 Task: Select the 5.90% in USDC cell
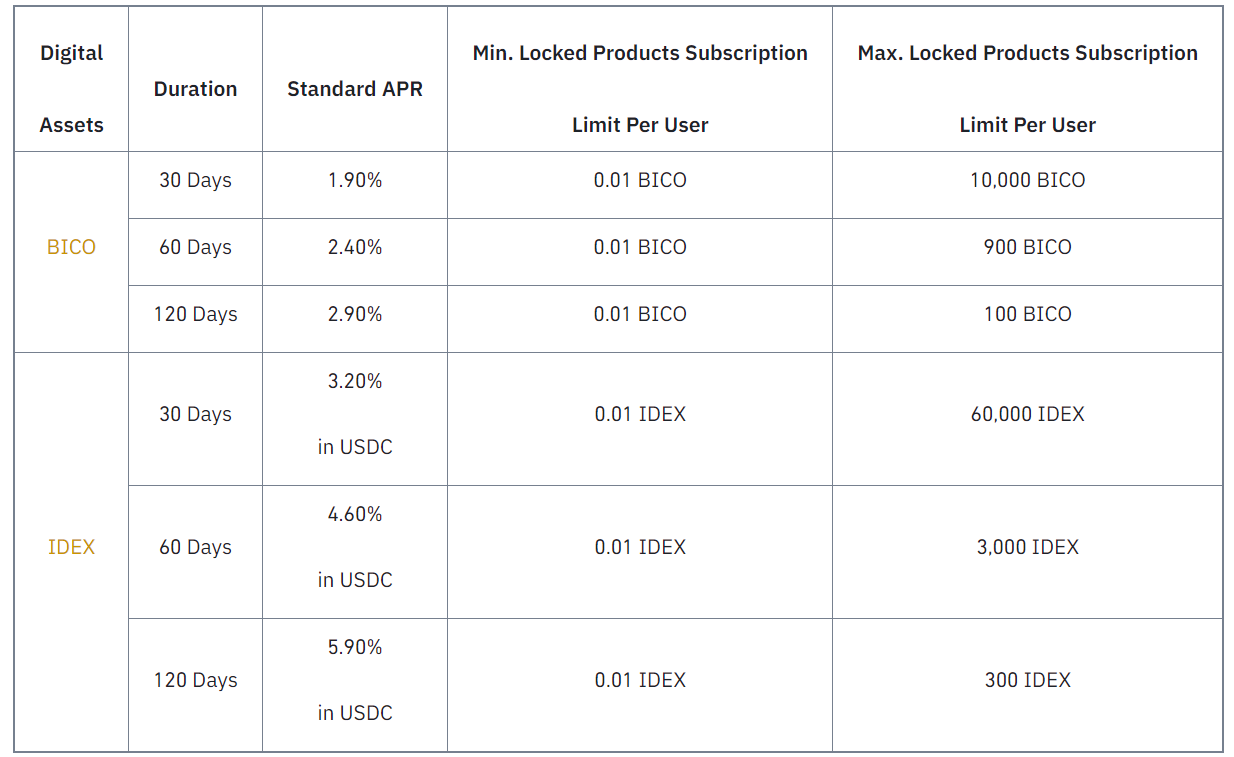(355, 680)
